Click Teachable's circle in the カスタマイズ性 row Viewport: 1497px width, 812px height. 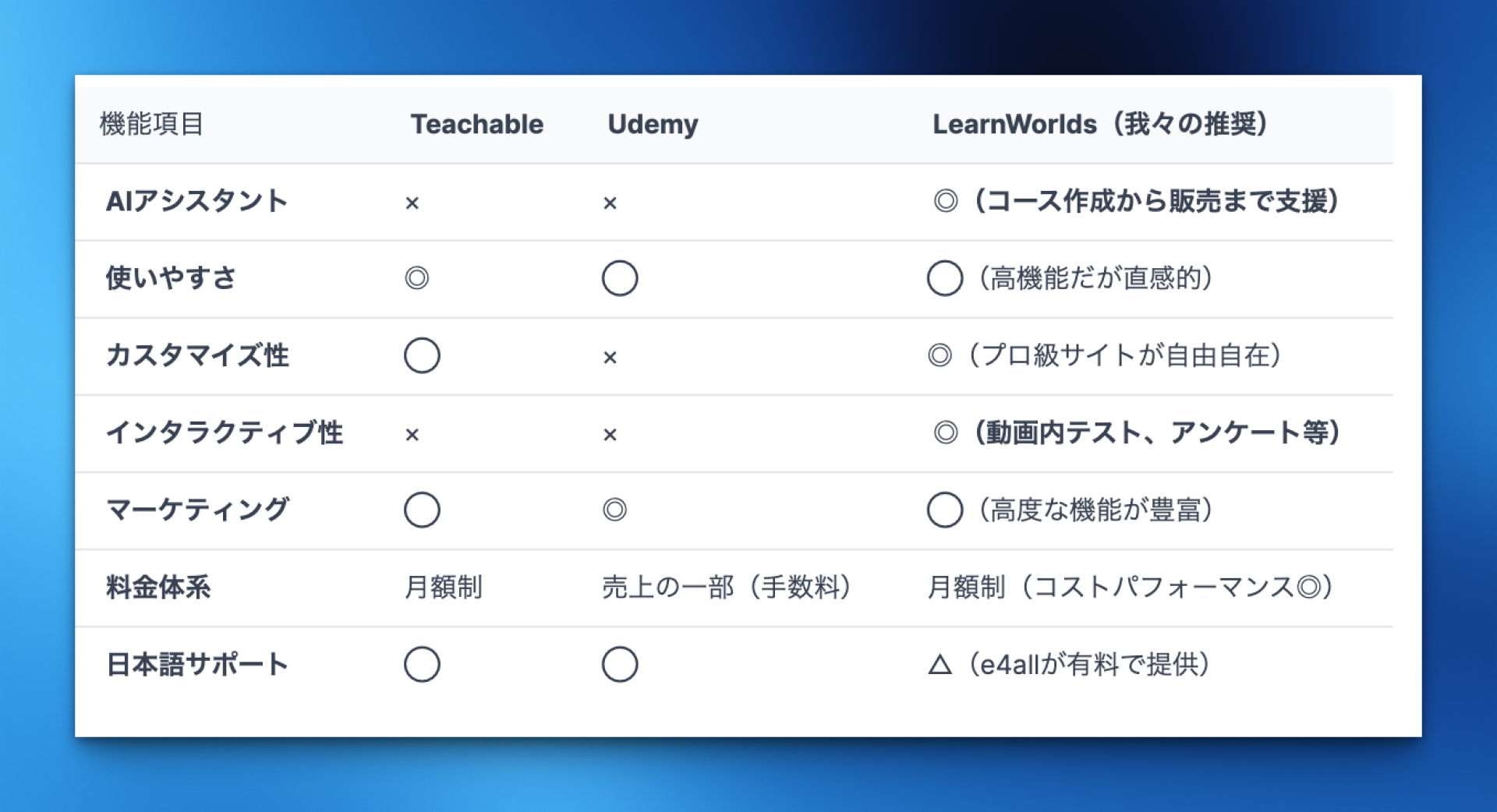[422, 355]
